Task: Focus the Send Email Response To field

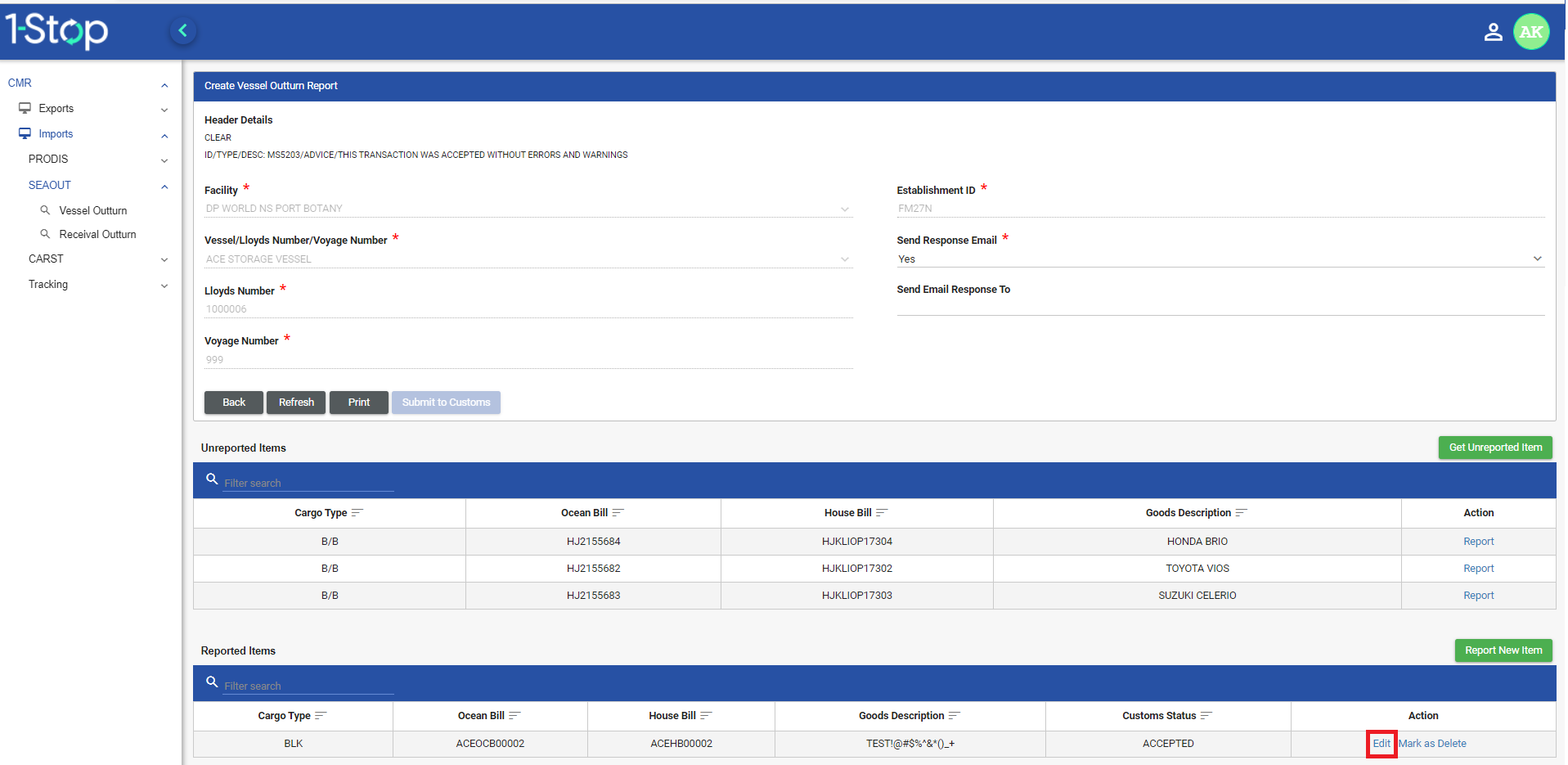Action: pyautogui.click(x=1220, y=307)
